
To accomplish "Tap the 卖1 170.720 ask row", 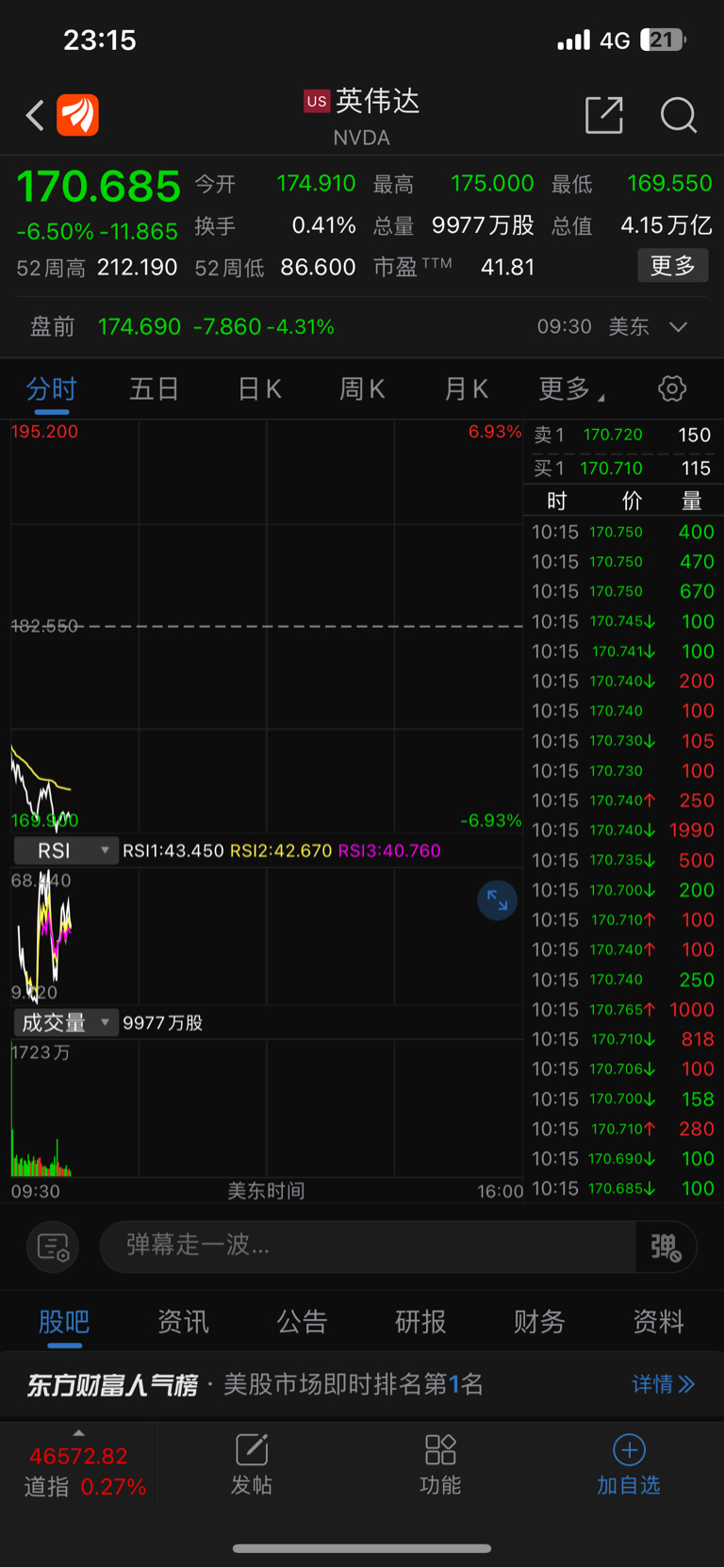I will pos(623,435).
